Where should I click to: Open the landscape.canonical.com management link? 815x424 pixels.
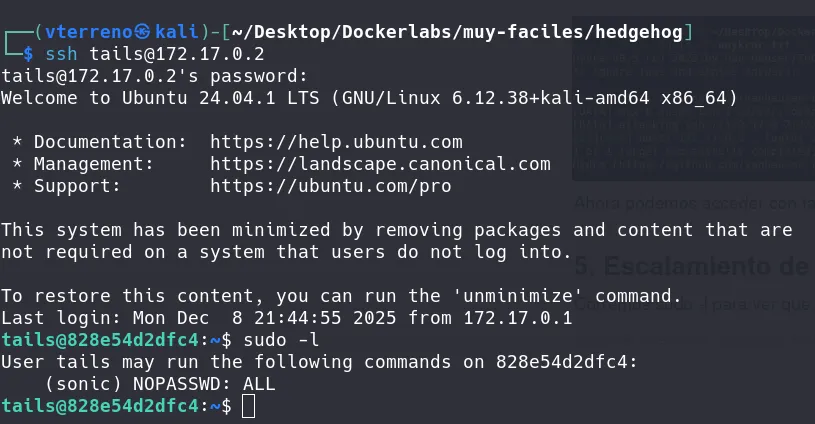(x=380, y=164)
